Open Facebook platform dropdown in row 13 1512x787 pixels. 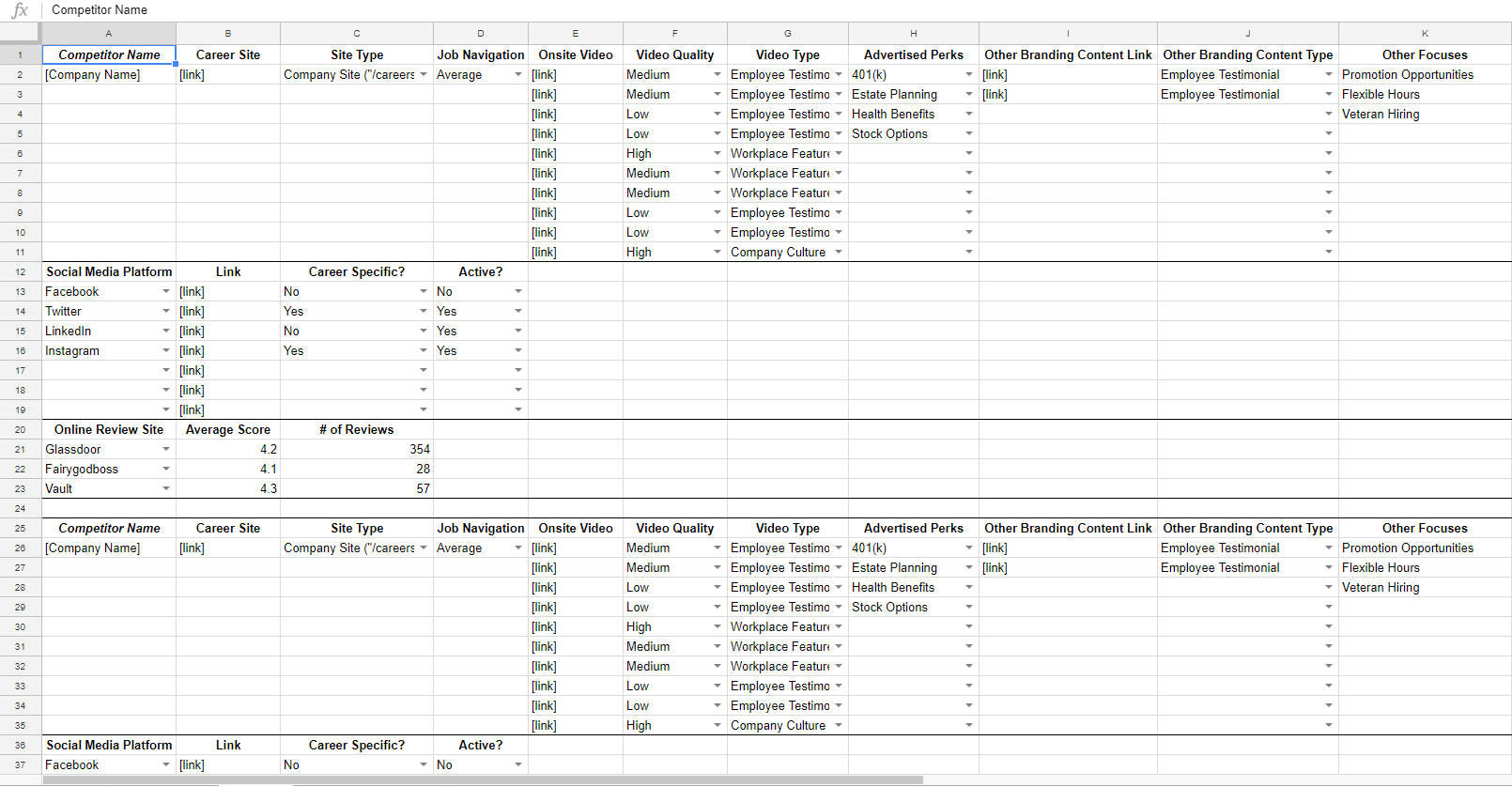[166, 291]
